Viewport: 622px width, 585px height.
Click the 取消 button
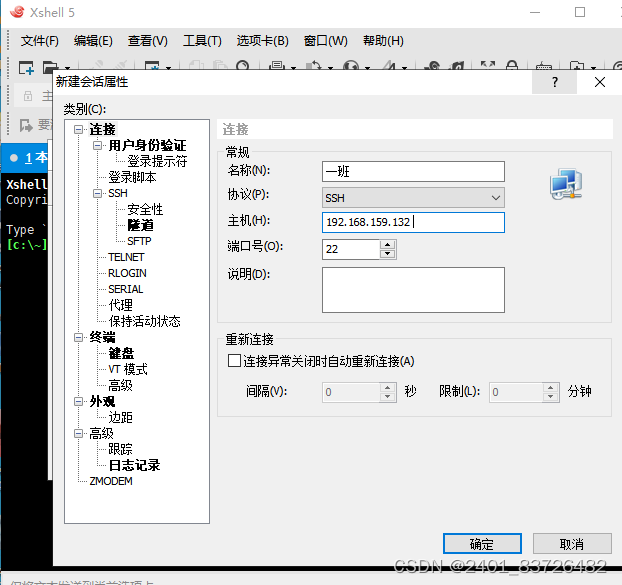[572, 543]
